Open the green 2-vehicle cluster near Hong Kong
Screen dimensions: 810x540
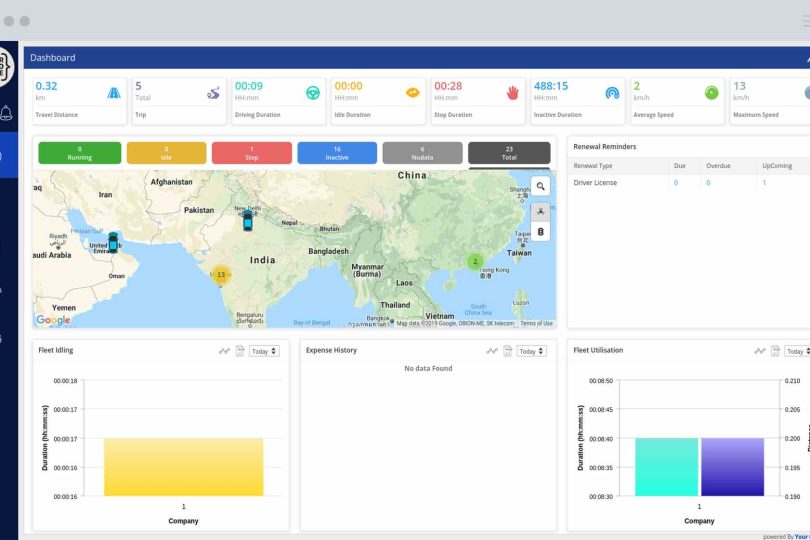click(475, 262)
